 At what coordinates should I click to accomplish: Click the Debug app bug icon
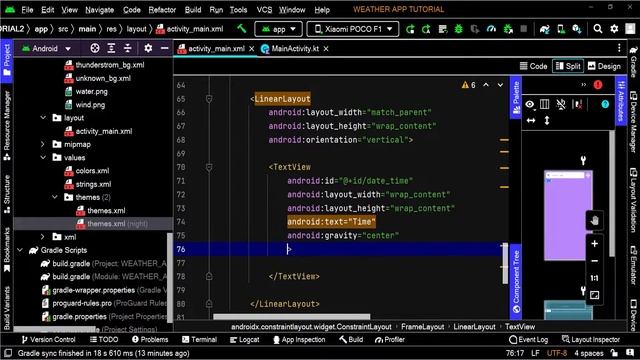click(459, 29)
